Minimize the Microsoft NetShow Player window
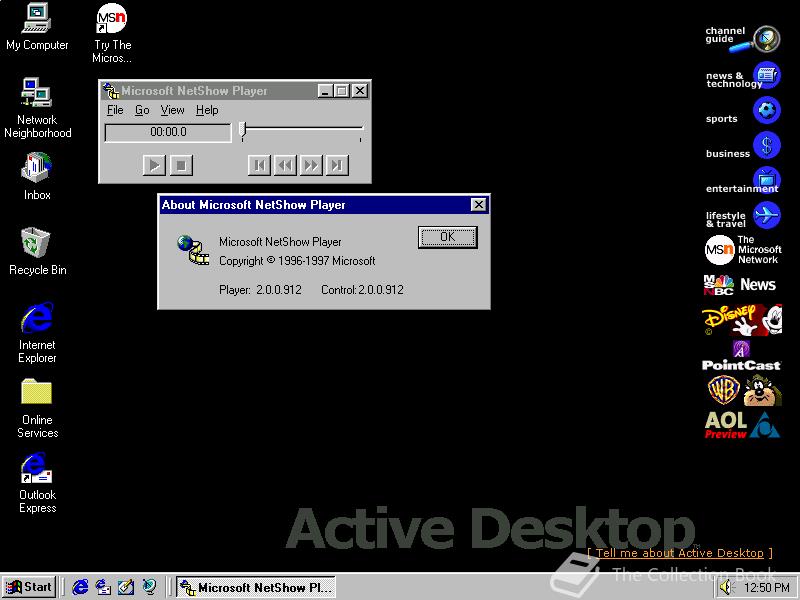The height and width of the screenshot is (600, 800). (x=325, y=91)
